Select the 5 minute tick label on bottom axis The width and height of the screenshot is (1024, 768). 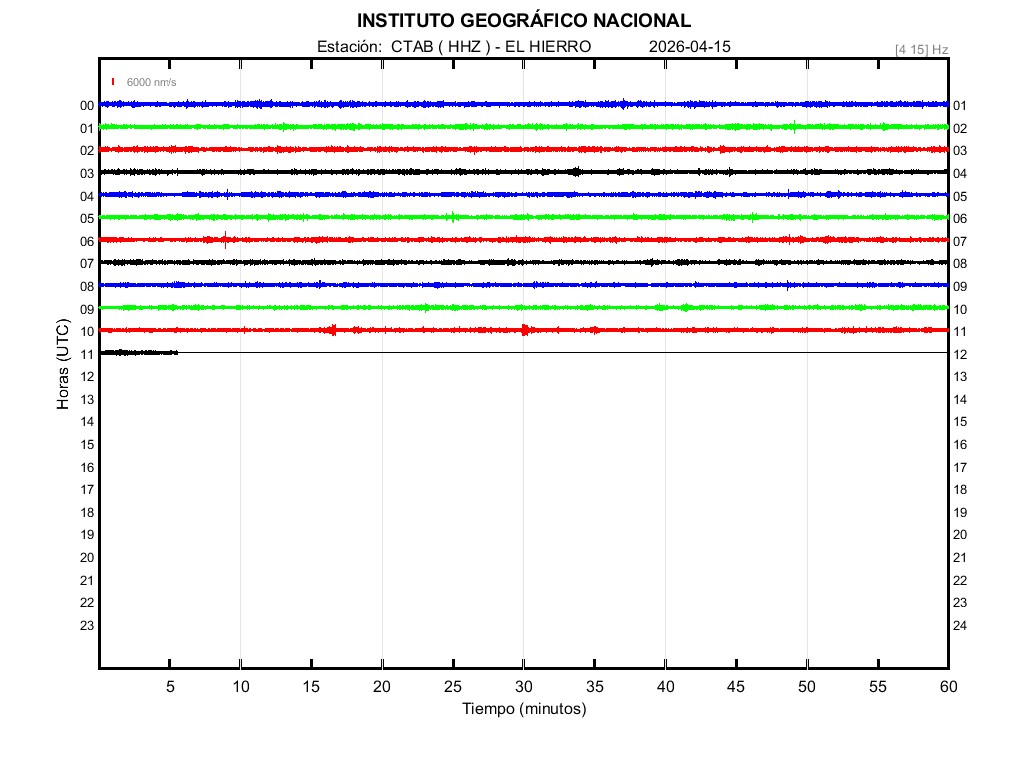coord(170,686)
